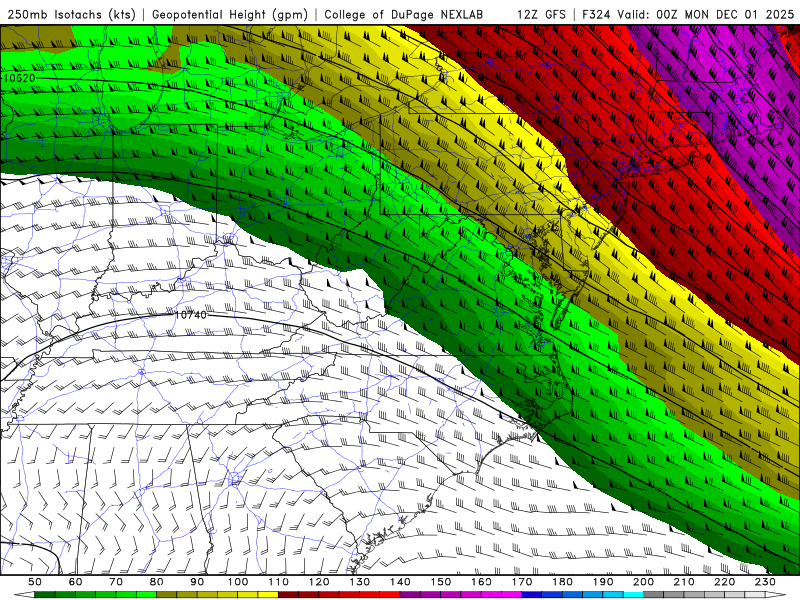Image resolution: width=800 pixels, height=600 pixels.
Task: Pick the cyan swatch just before 200
Action: pyautogui.click(x=633, y=595)
